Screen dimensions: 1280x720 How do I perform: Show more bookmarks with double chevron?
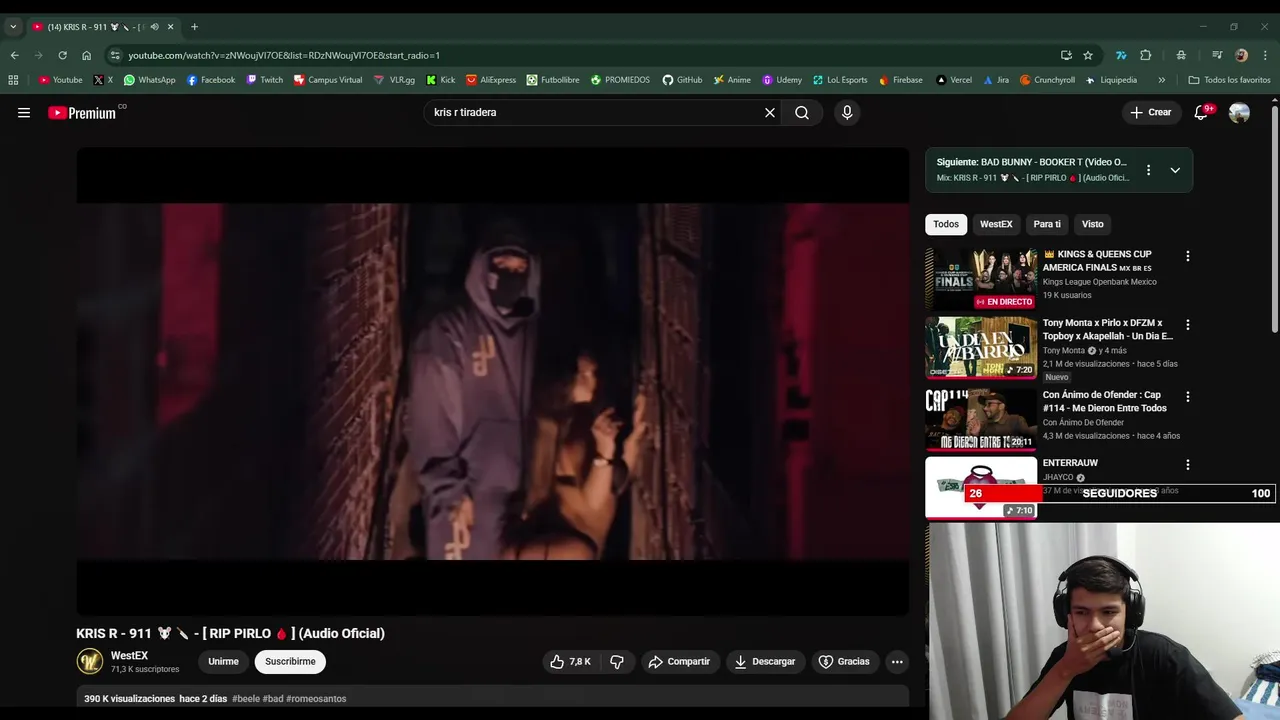[1161, 80]
